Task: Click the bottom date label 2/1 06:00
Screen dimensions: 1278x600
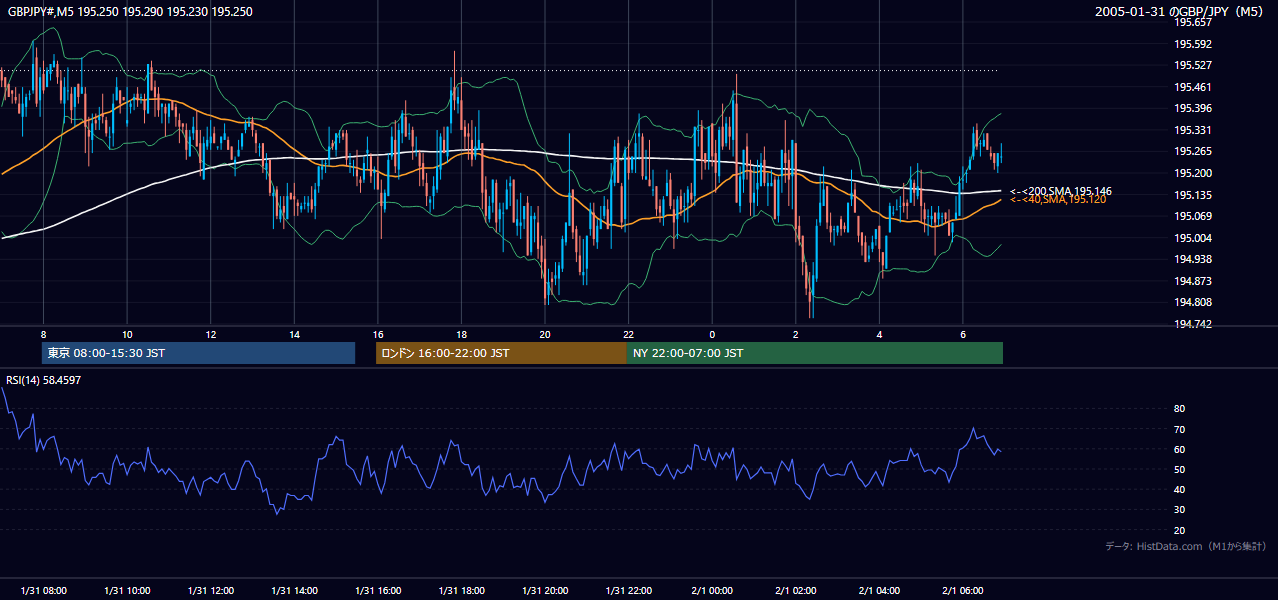Action: pyautogui.click(x=963, y=591)
